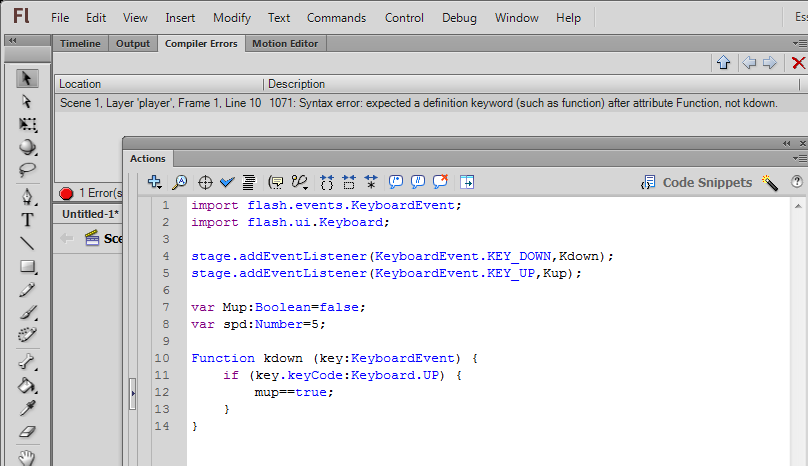Viewport: 808px width, 466px height.
Task: Click Show code hint icon
Action: (276, 182)
